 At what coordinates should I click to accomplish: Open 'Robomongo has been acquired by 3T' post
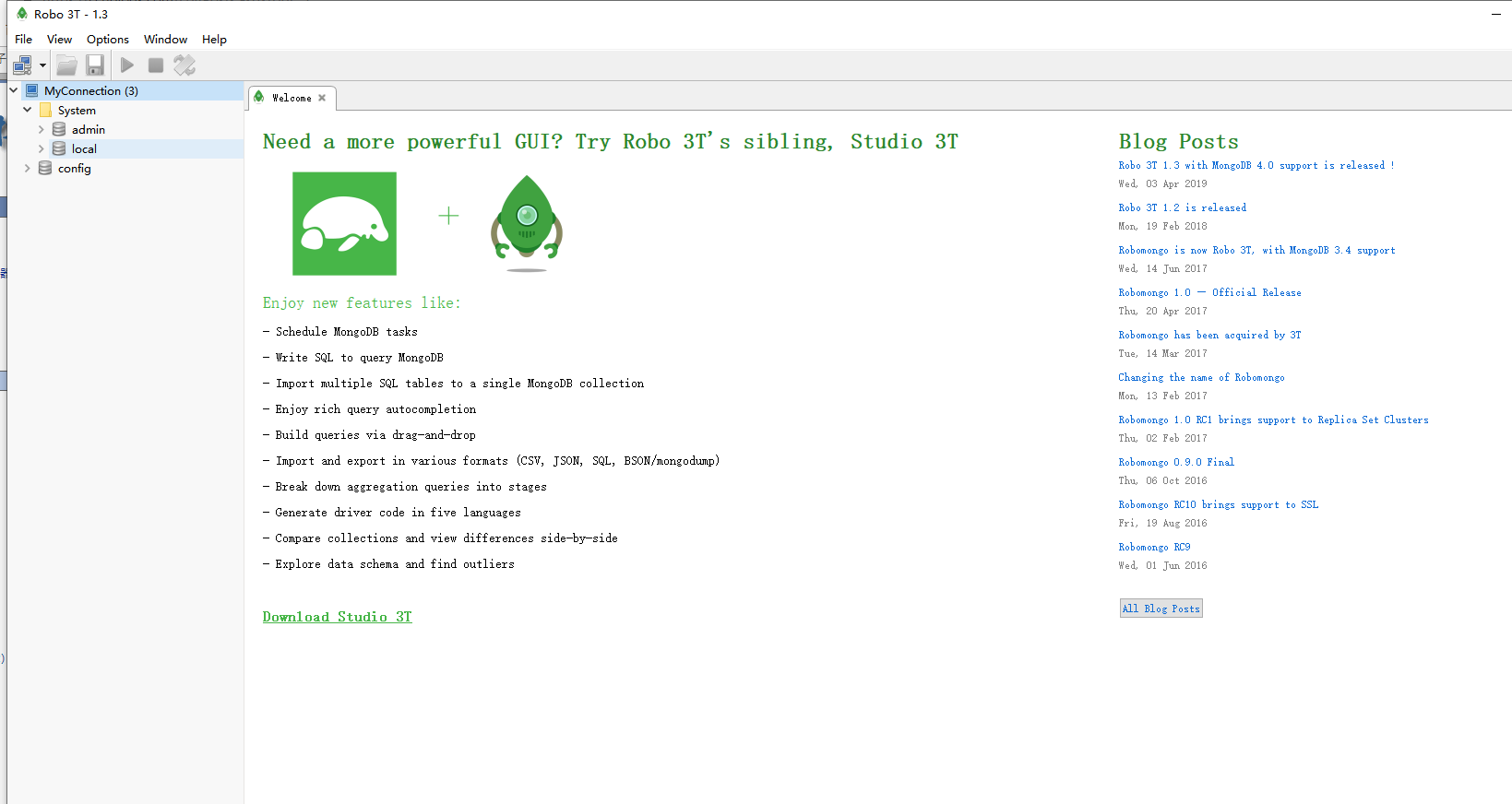[x=1209, y=335]
